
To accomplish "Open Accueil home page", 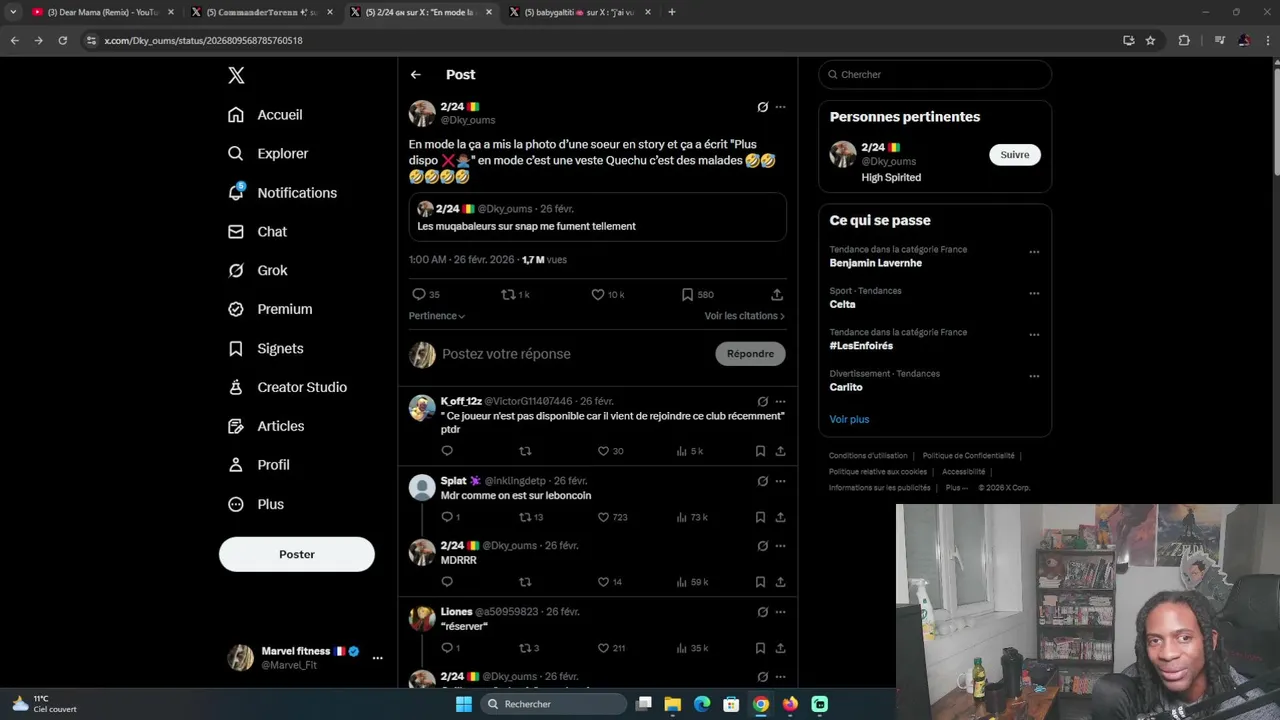I will tap(265, 115).
